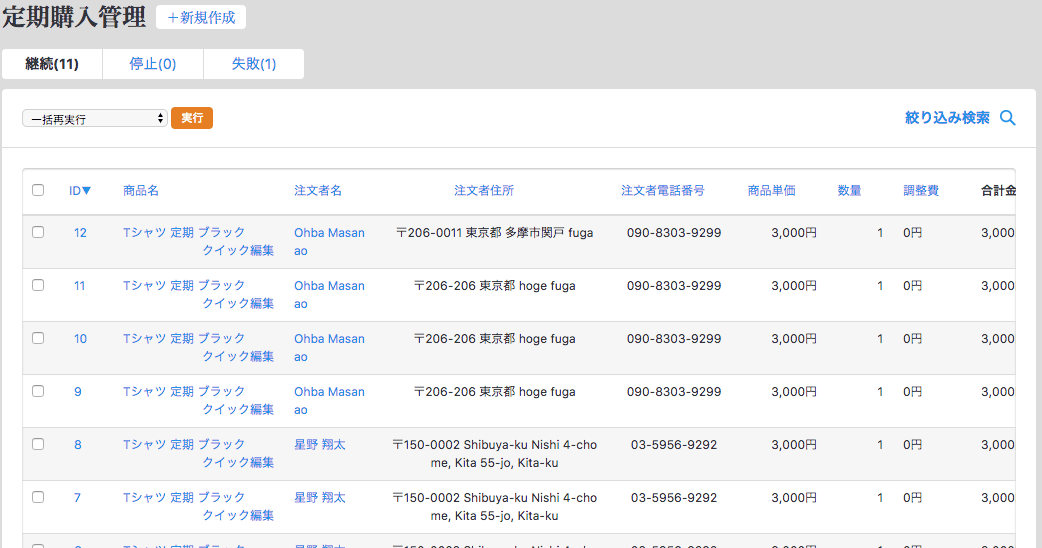Switch to the 停止(0) tab

pyautogui.click(x=153, y=64)
